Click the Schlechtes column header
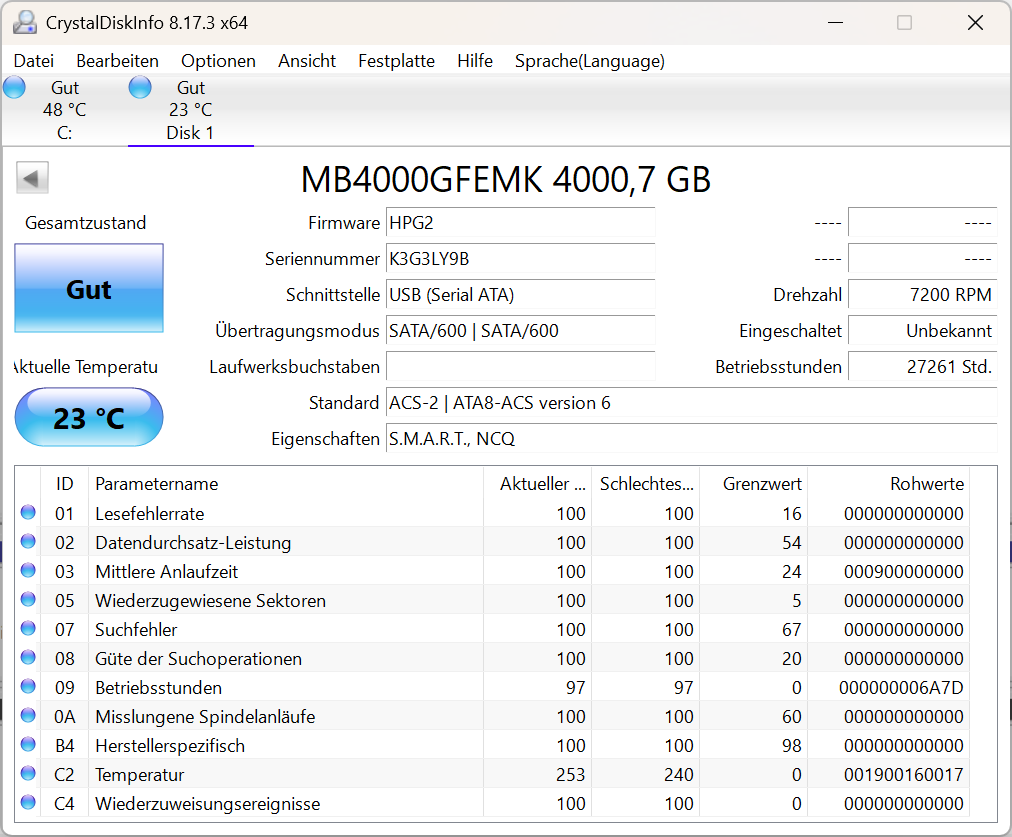Screen dimensions: 1012x837 click(645, 483)
